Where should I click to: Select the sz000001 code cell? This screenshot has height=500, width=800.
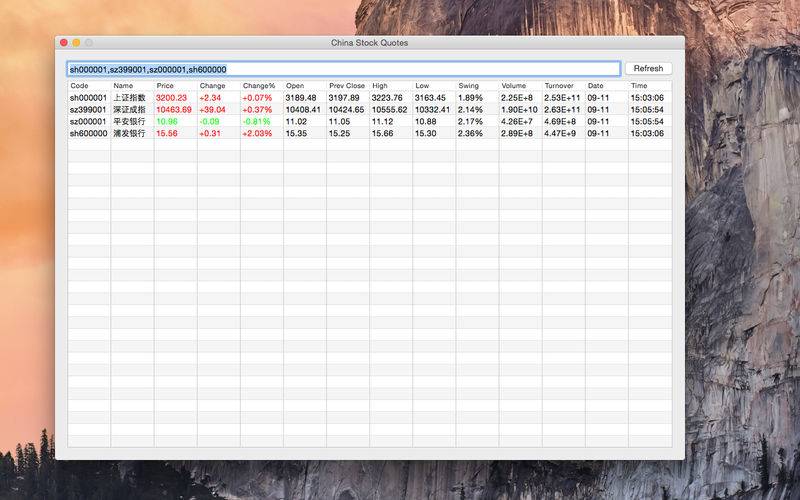click(88, 121)
